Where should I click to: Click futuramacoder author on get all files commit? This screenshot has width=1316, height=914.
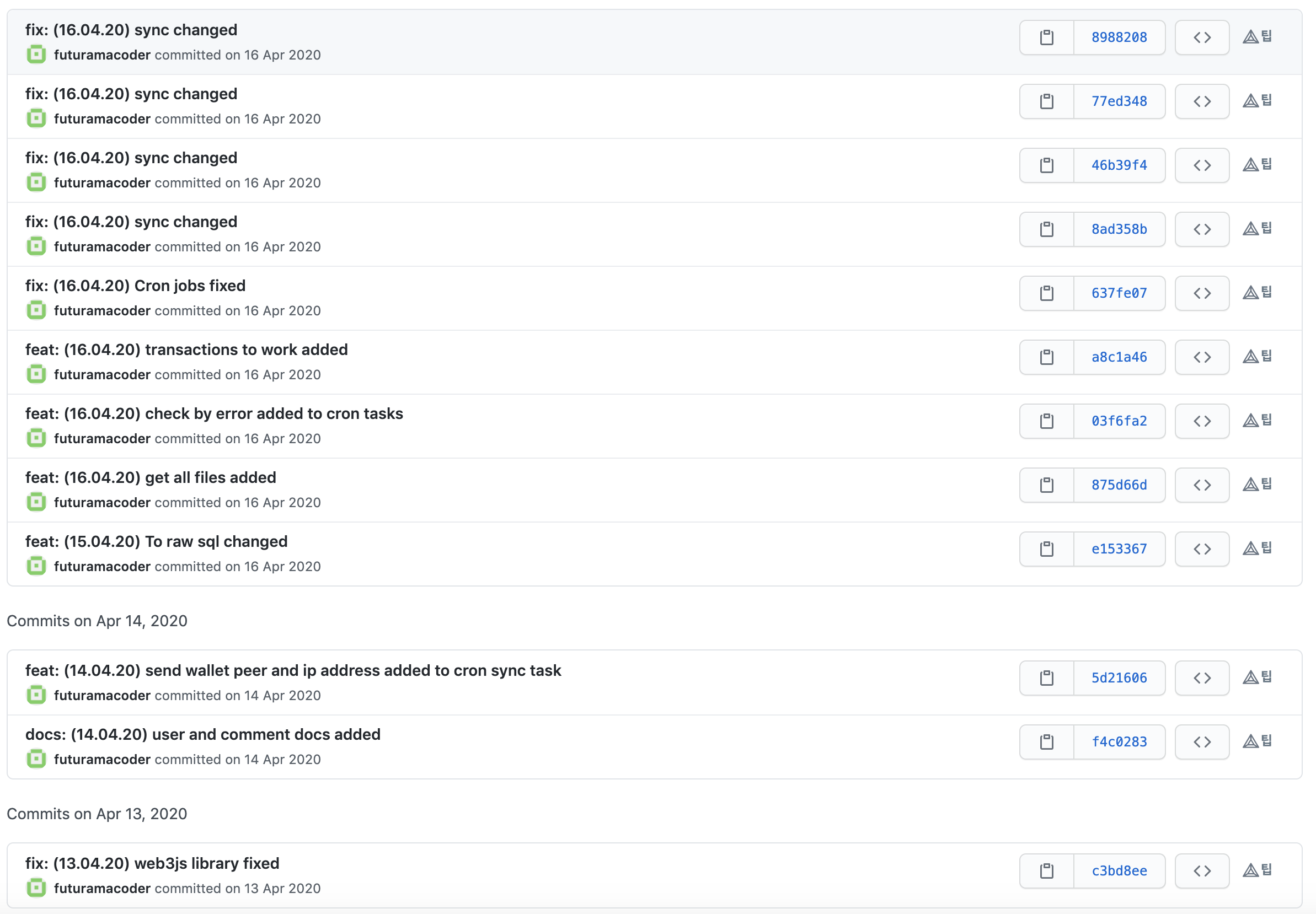(102, 503)
